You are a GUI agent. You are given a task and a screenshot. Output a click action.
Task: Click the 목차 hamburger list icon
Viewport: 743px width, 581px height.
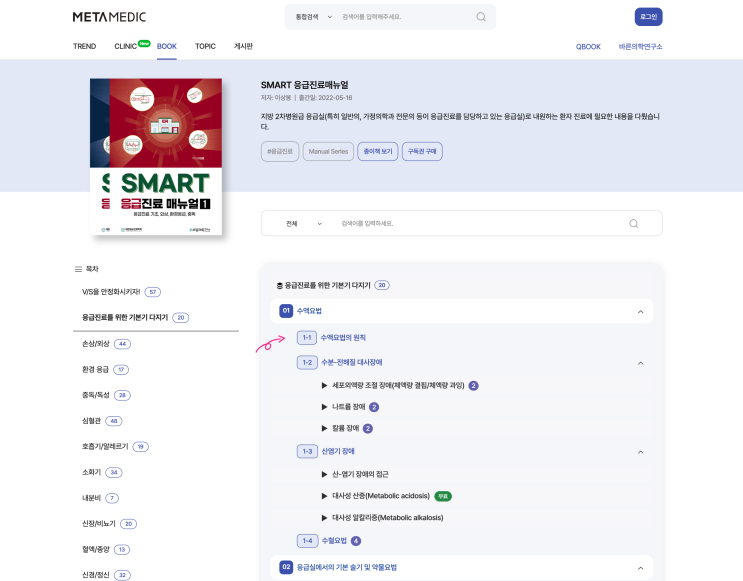[78, 269]
